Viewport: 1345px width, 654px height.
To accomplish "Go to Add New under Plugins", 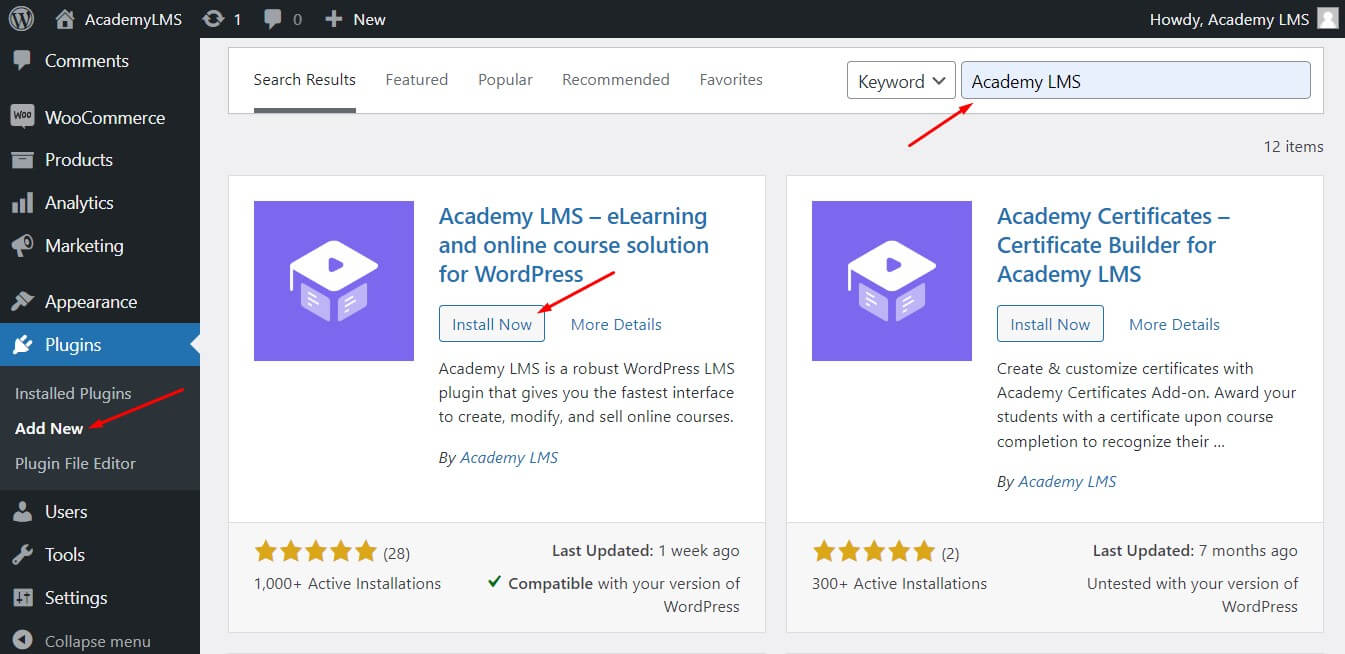I will (47, 428).
